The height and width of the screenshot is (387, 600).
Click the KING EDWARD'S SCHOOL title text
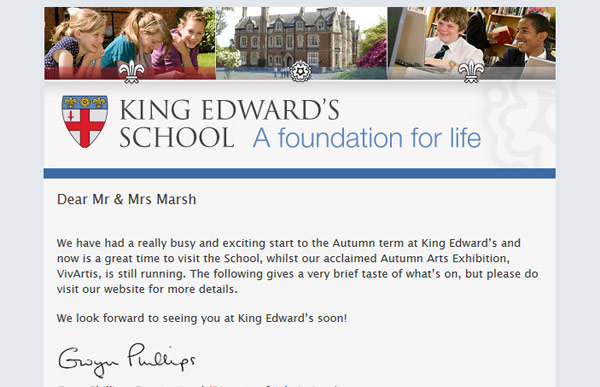230,124
